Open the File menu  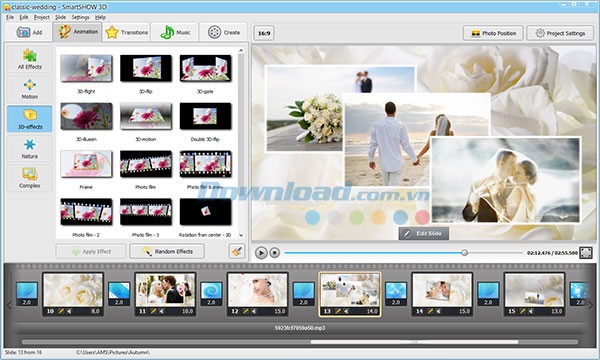[x=10, y=17]
